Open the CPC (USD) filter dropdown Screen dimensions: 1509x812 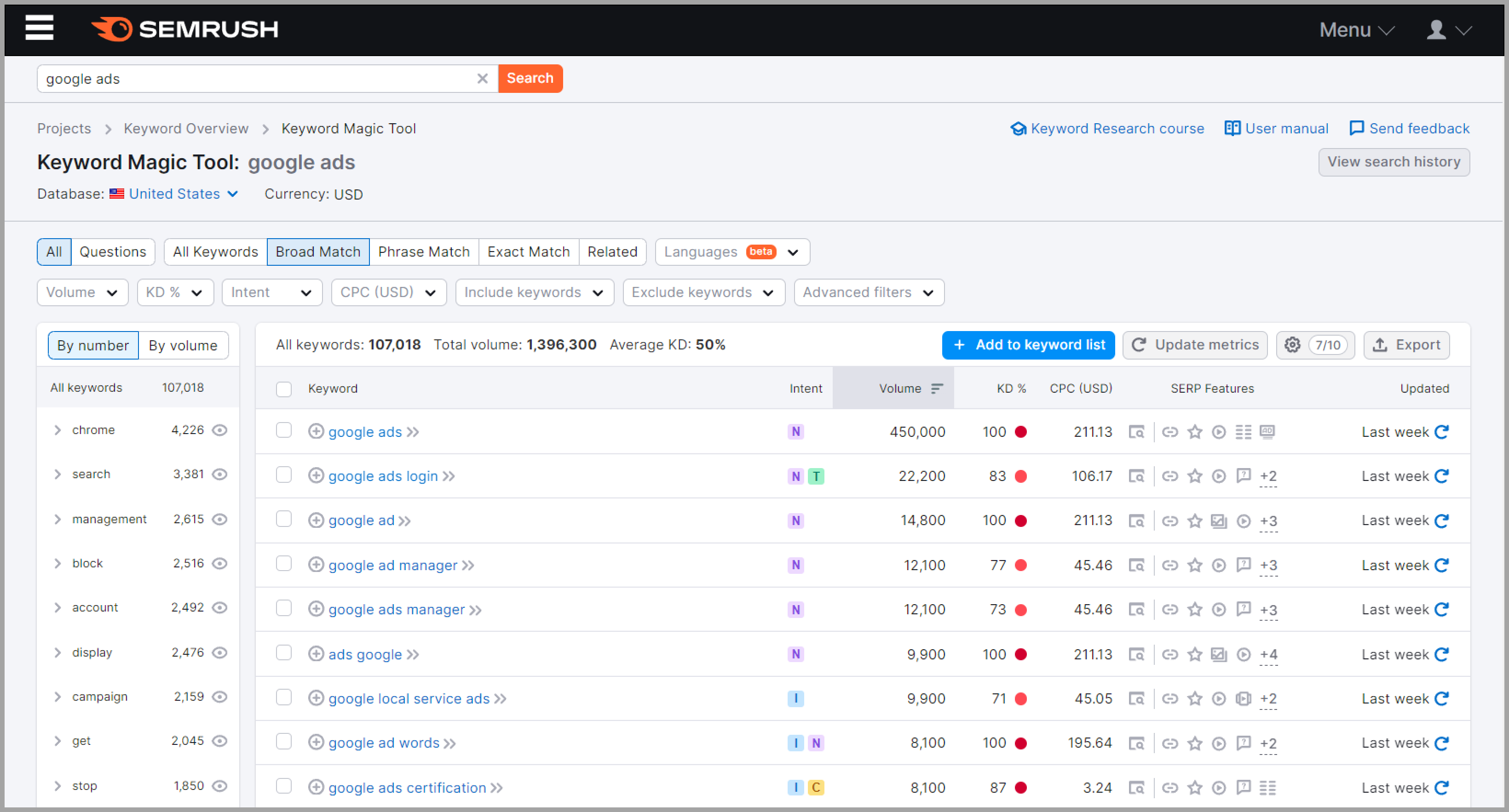coord(389,292)
